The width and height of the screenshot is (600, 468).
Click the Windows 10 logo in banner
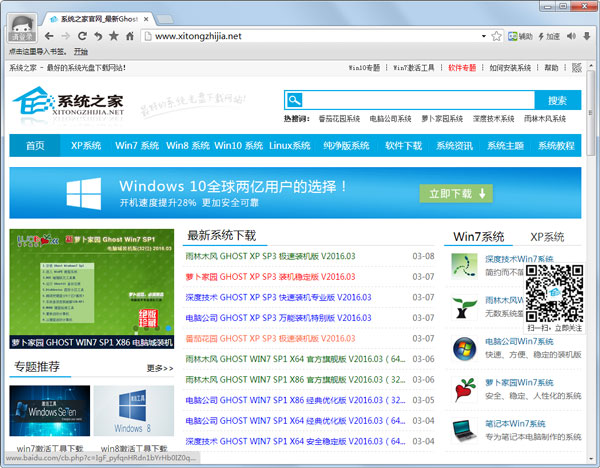click(84, 193)
